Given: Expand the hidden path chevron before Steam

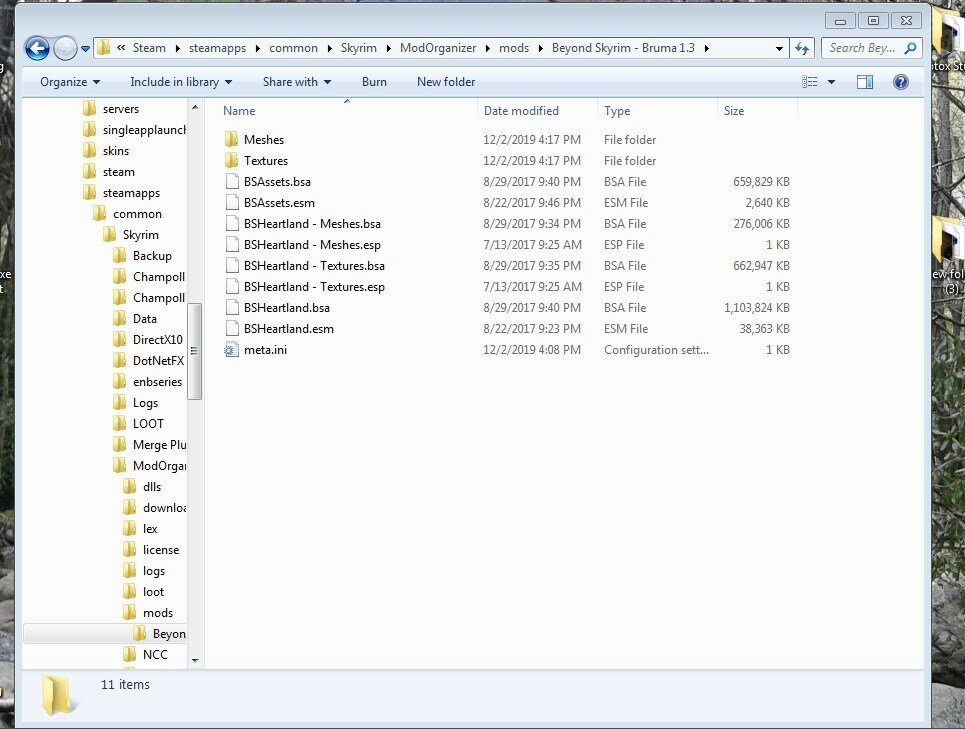Looking at the screenshot, I should point(121,47).
